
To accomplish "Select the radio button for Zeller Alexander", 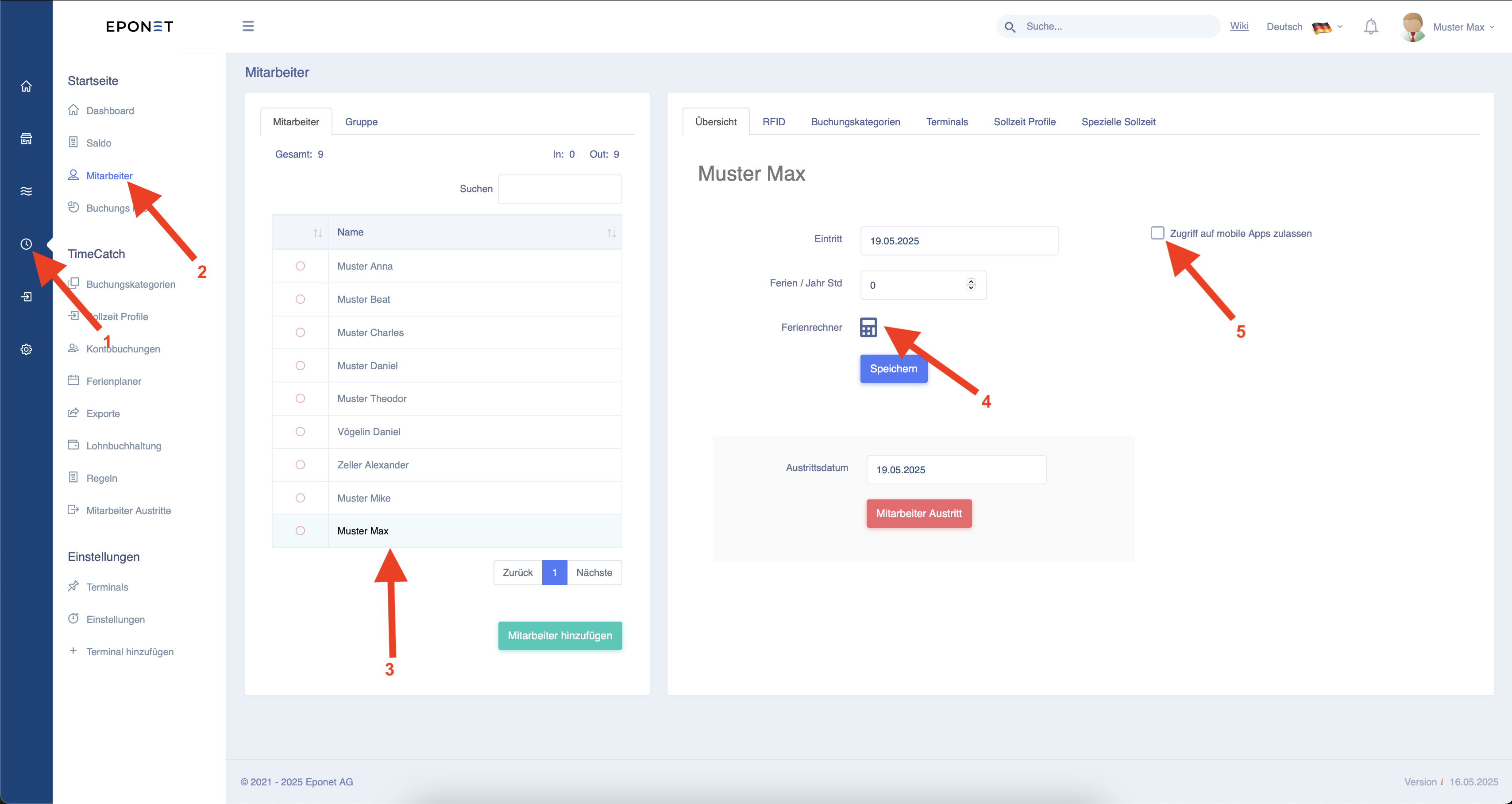I will 300,464.
